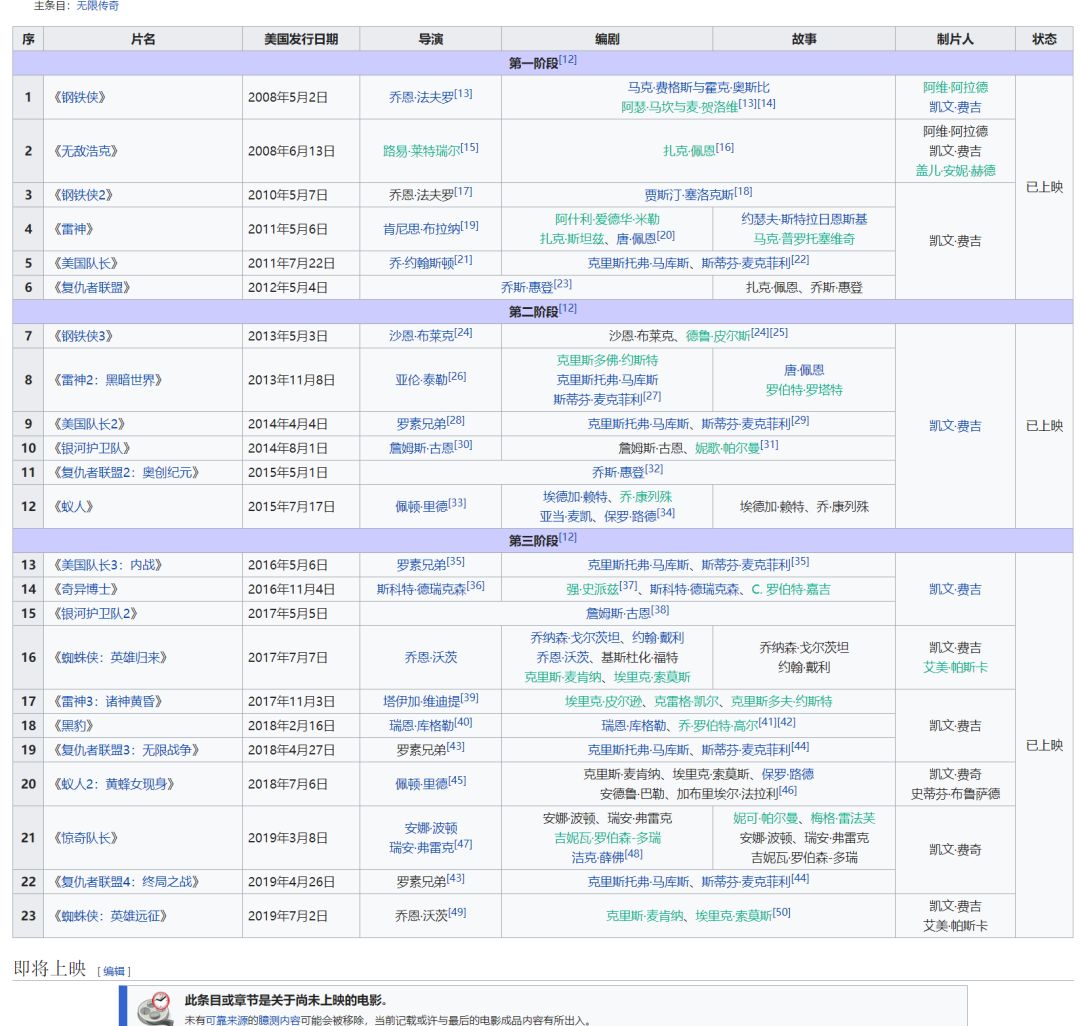The width and height of the screenshot is (1080, 1026).
Task: Open 《美国队长3：内战》 link
Action: tap(107, 565)
